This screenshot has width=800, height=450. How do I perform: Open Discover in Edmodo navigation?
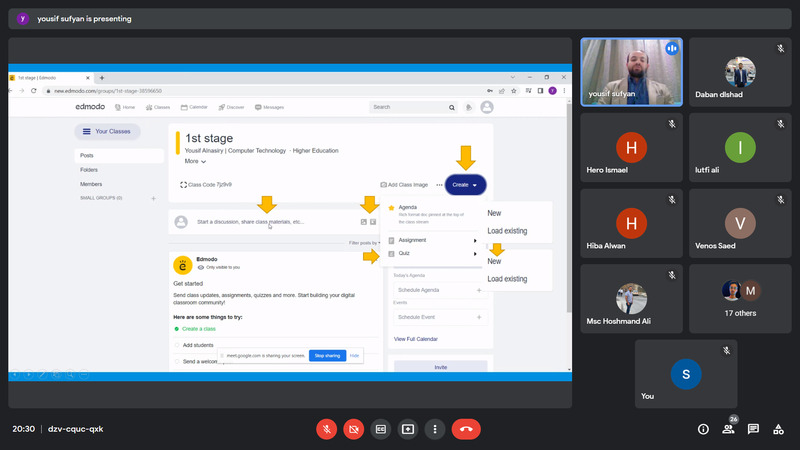(231, 107)
